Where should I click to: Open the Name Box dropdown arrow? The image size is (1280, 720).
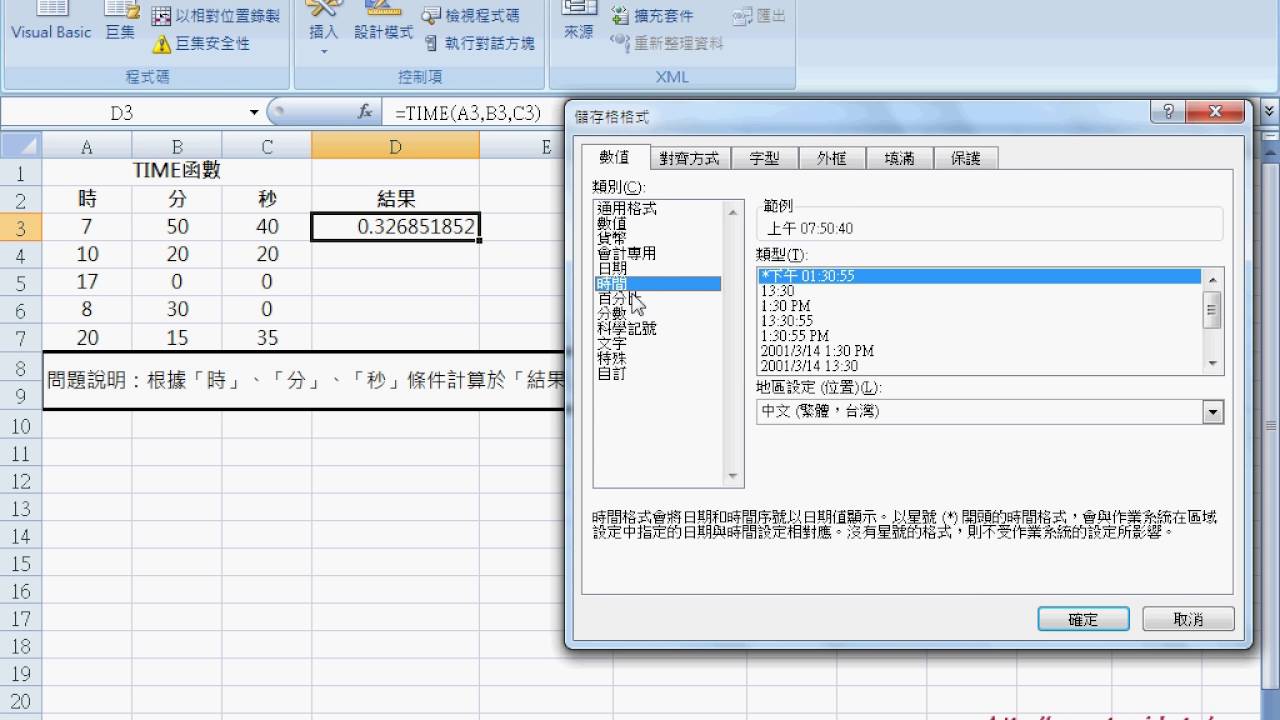[x=254, y=113]
